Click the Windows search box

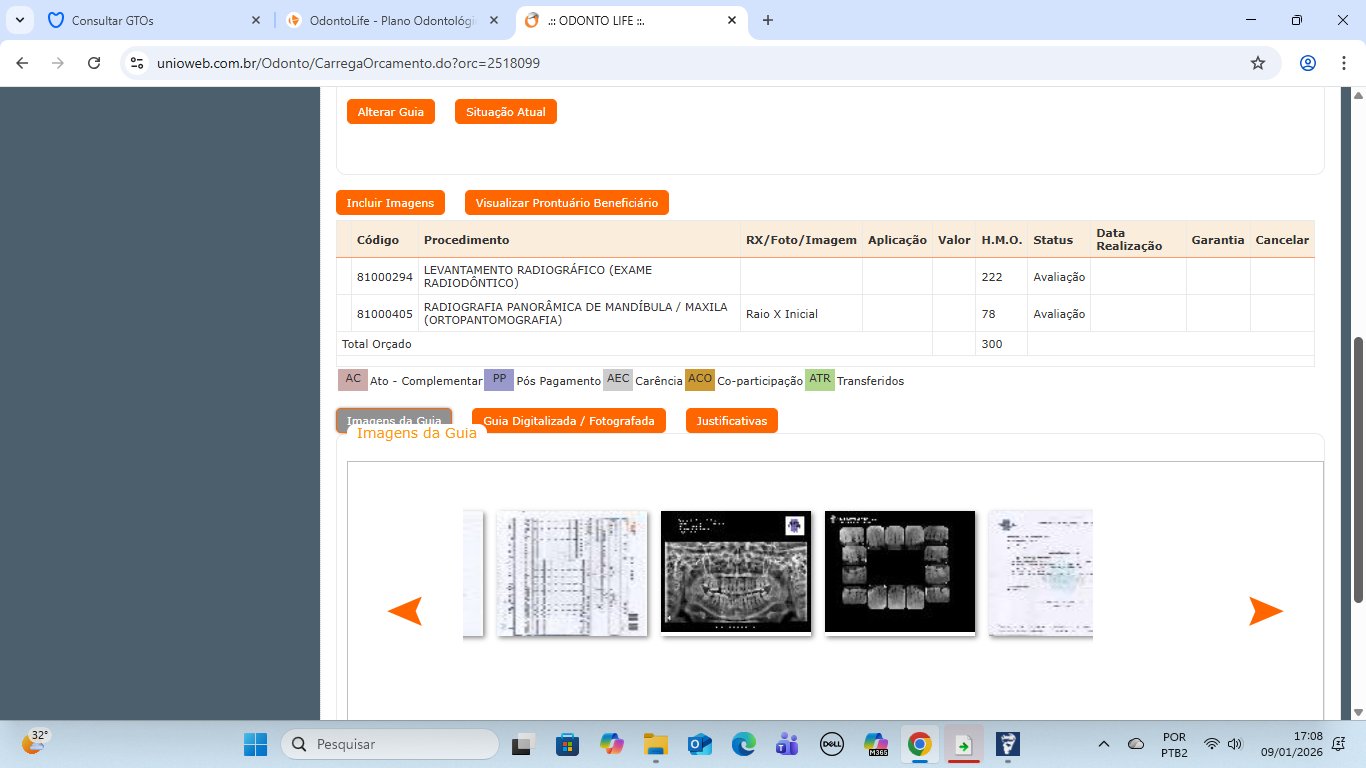pyautogui.click(x=390, y=744)
